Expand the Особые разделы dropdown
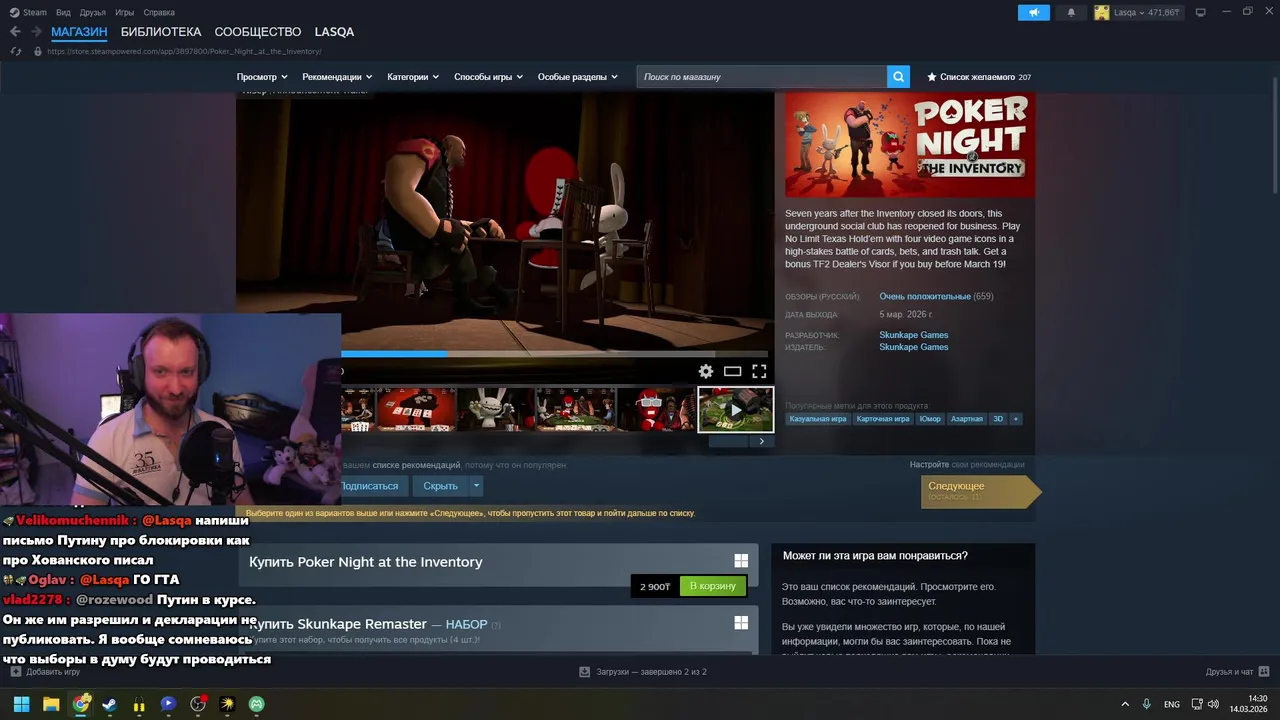 click(578, 77)
